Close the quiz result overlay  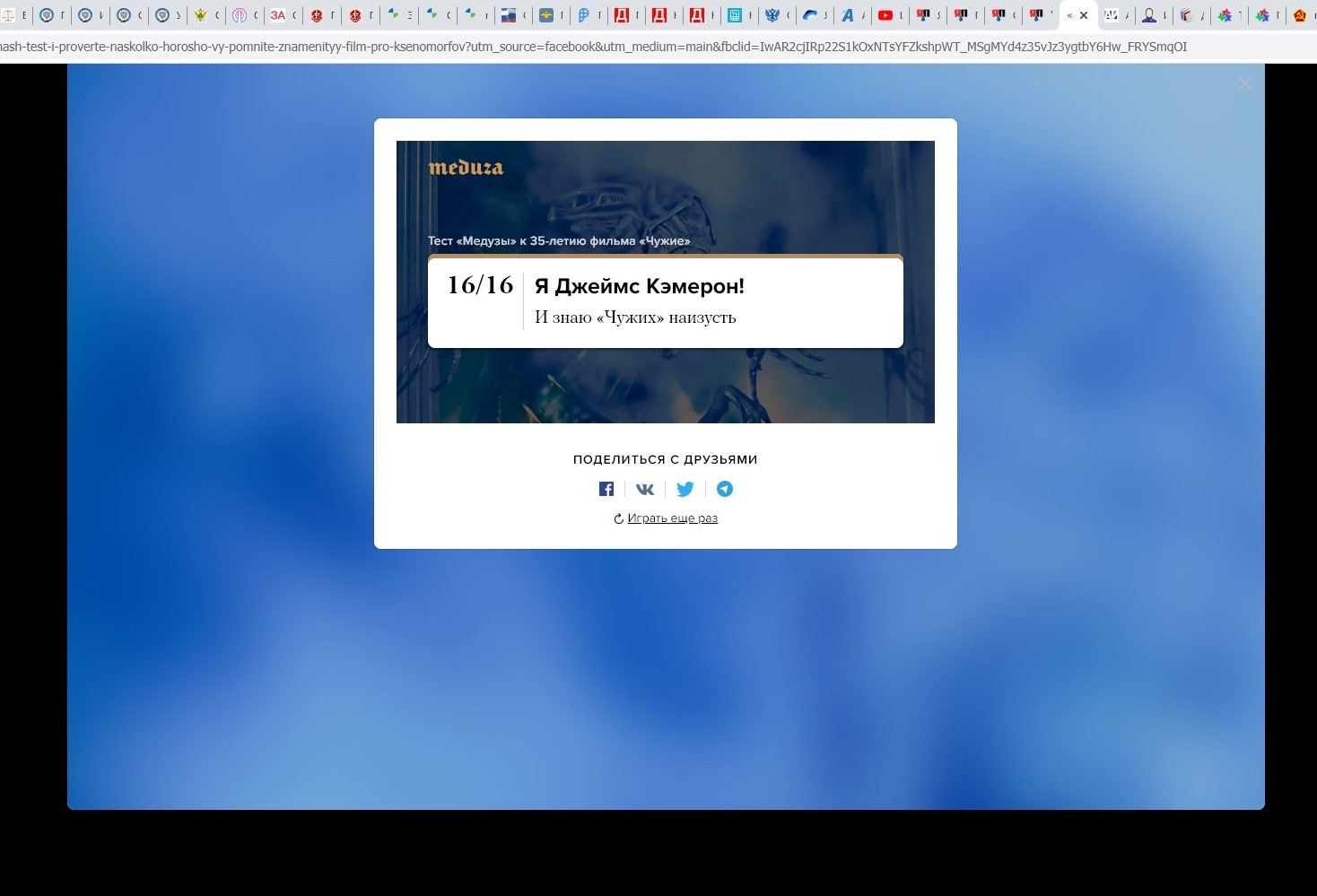pyautogui.click(x=1244, y=83)
